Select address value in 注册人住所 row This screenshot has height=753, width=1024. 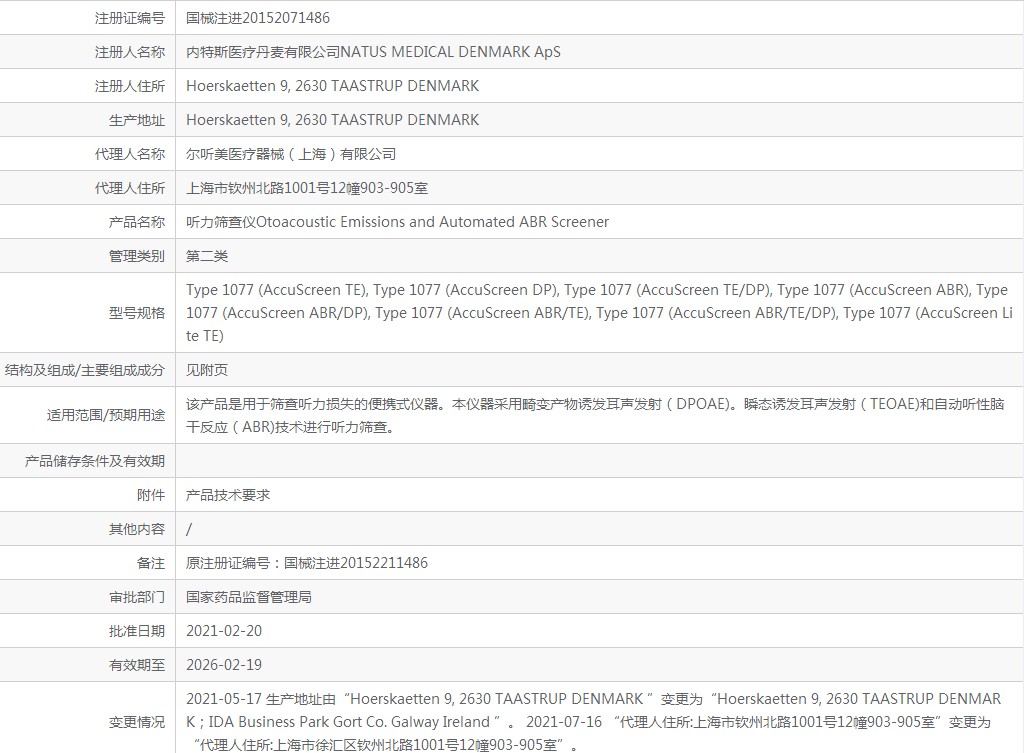[x=332, y=86]
